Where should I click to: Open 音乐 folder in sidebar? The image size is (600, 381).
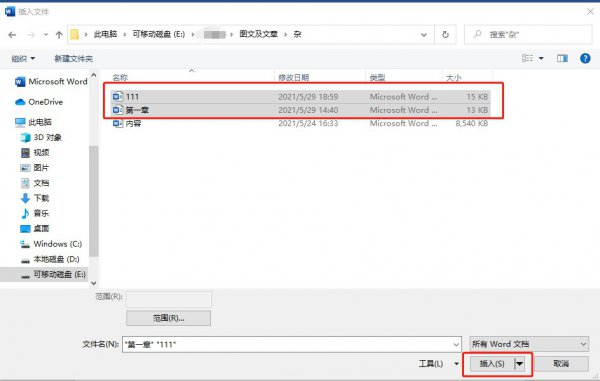point(35,213)
